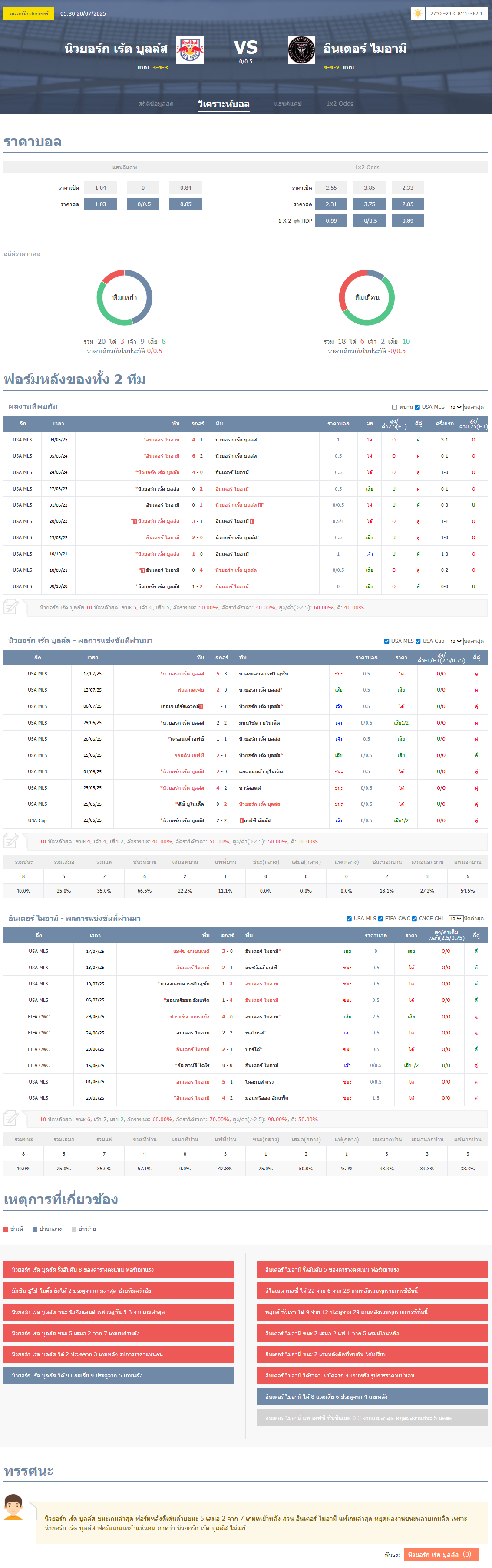Screen dimensions: 492x1568
Task: Select the วิเคราะห์บอล tab
Action: click(224, 103)
